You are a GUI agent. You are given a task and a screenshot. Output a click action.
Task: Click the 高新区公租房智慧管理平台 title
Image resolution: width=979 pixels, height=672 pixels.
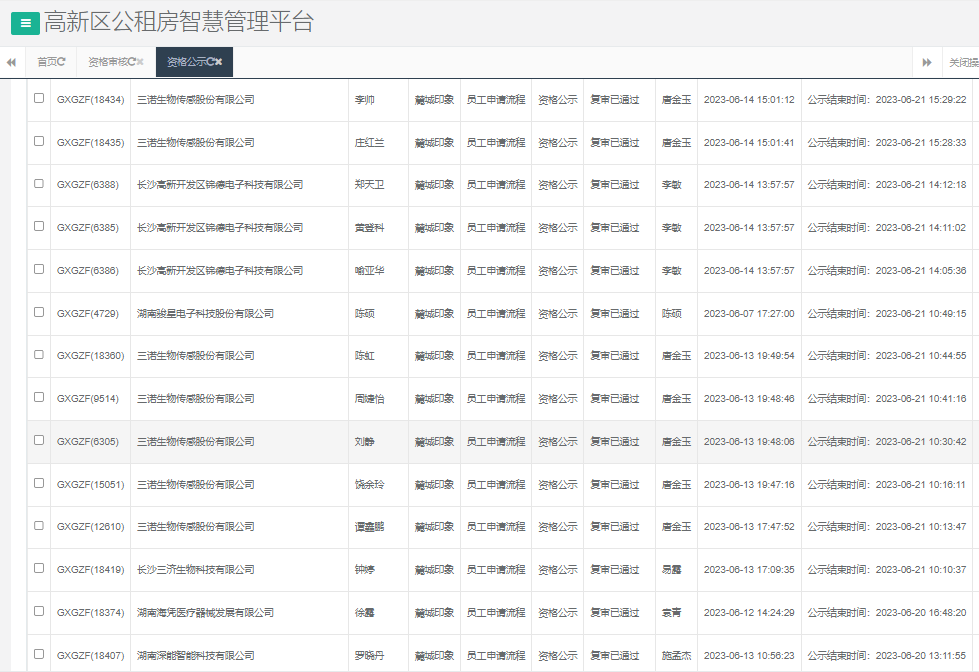pos(179,22)
